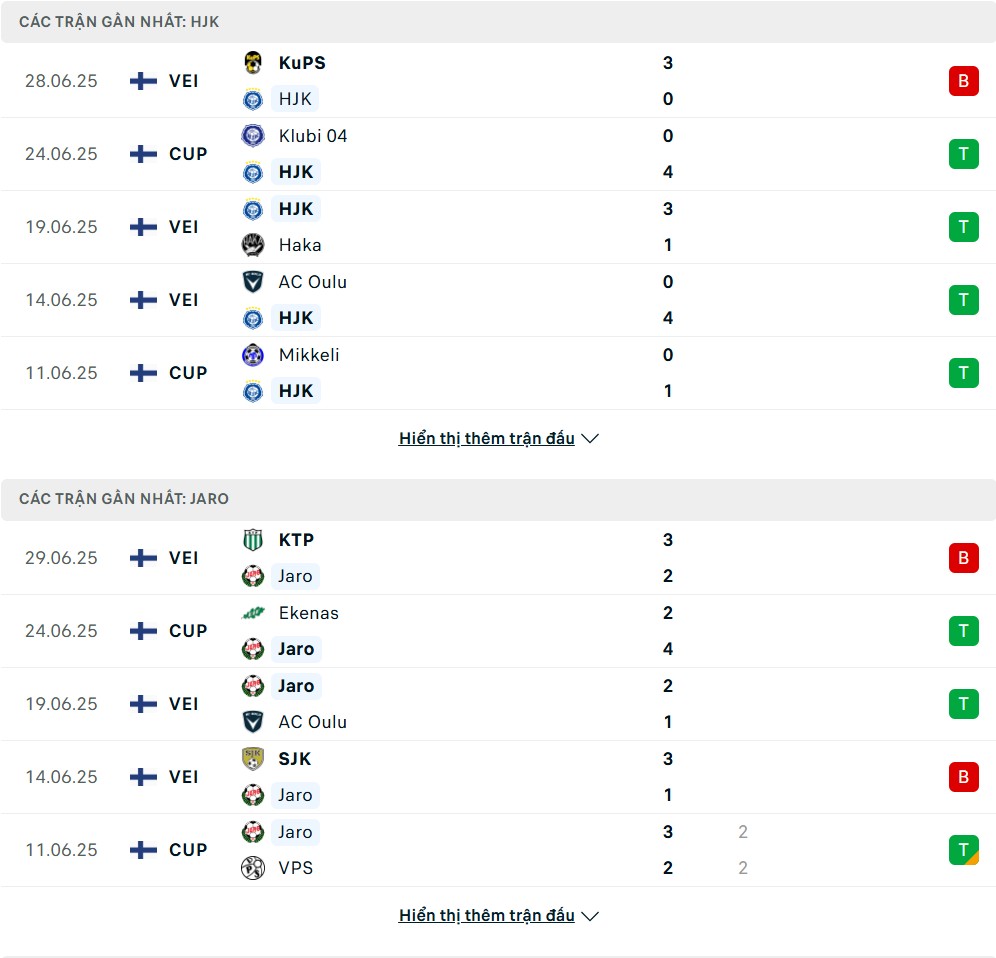Expand more HJK matches link

click(487, 438)
